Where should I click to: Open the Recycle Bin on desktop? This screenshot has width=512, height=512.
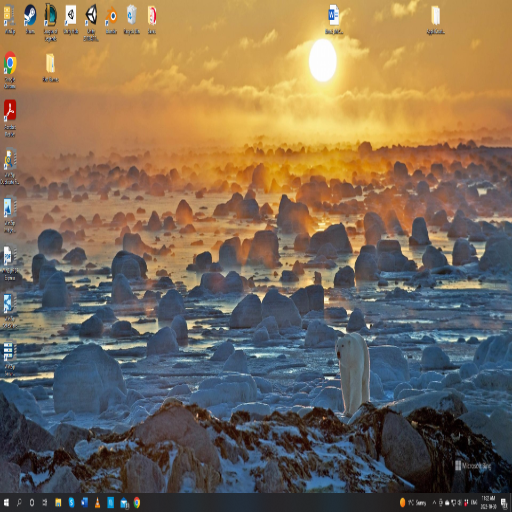point(132,19)
